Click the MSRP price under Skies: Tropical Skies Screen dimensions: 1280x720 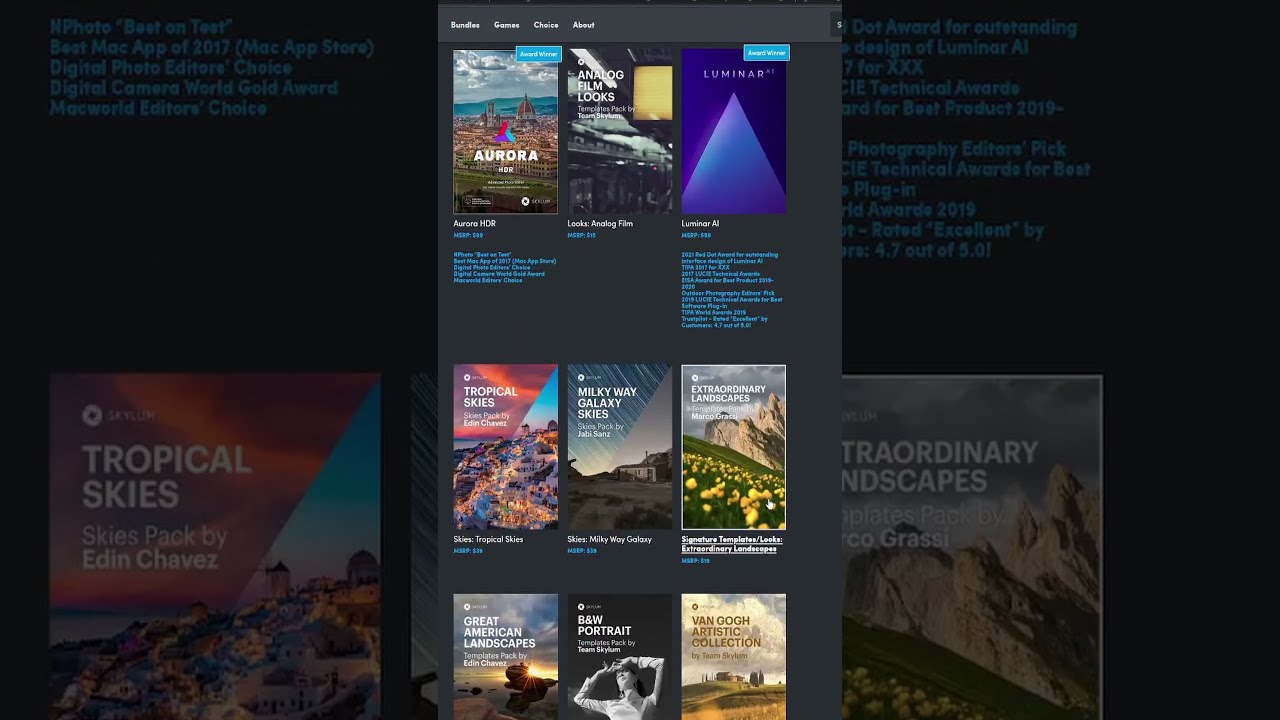pyautogui.click(x=468, y=551)
